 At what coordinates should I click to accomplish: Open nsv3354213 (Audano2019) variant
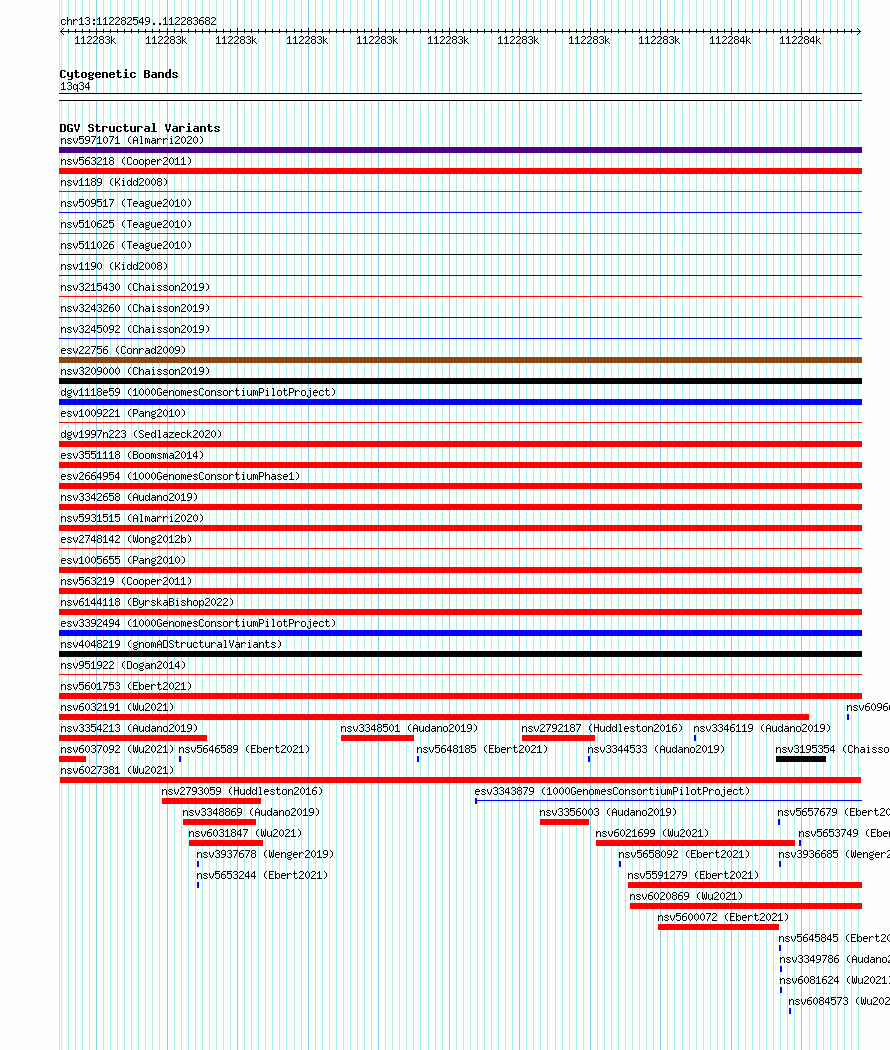129,729
